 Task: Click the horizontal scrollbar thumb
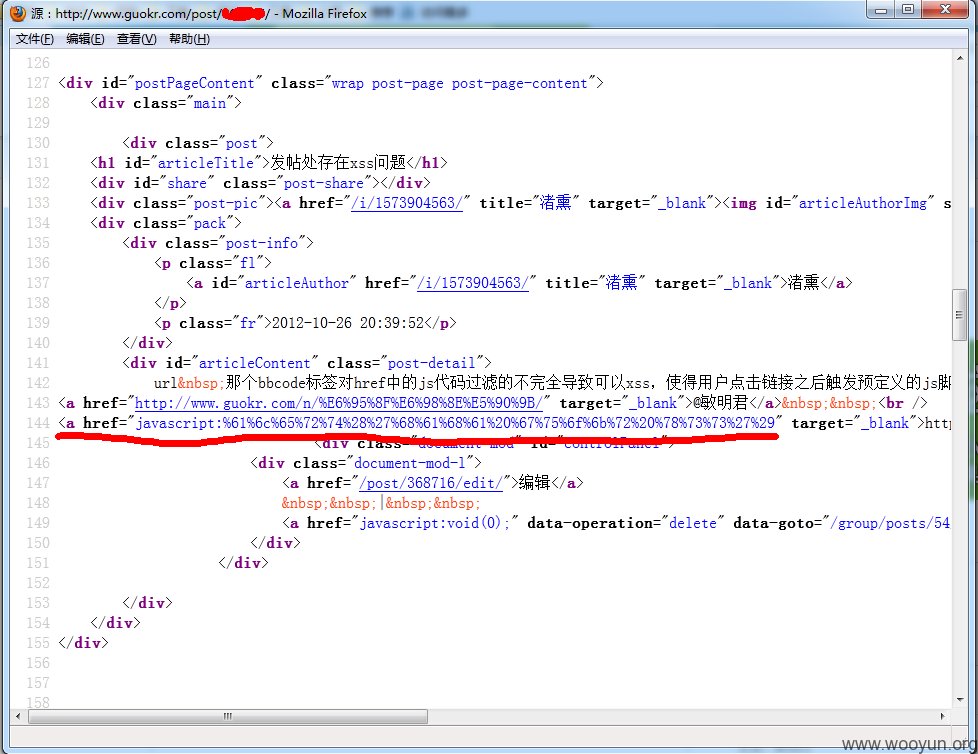point(227,716)
